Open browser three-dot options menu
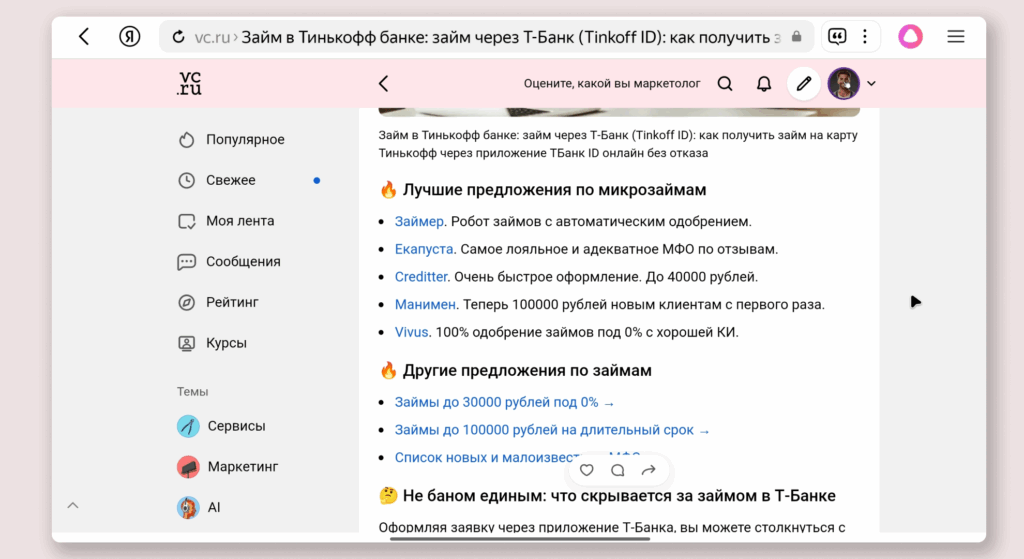This screenshot has width=1024, height=559. [864, 37]
